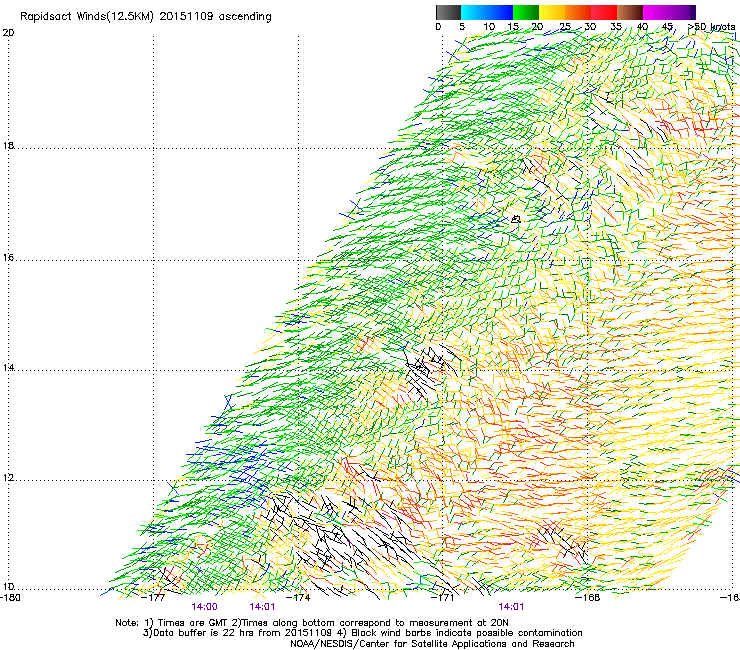The height and width of the screenshot is (650, 740).
Task: Click the 'Rapidscat Winds(12.5KM) 20151109 ascending' title
Action: tap(146, 17)
